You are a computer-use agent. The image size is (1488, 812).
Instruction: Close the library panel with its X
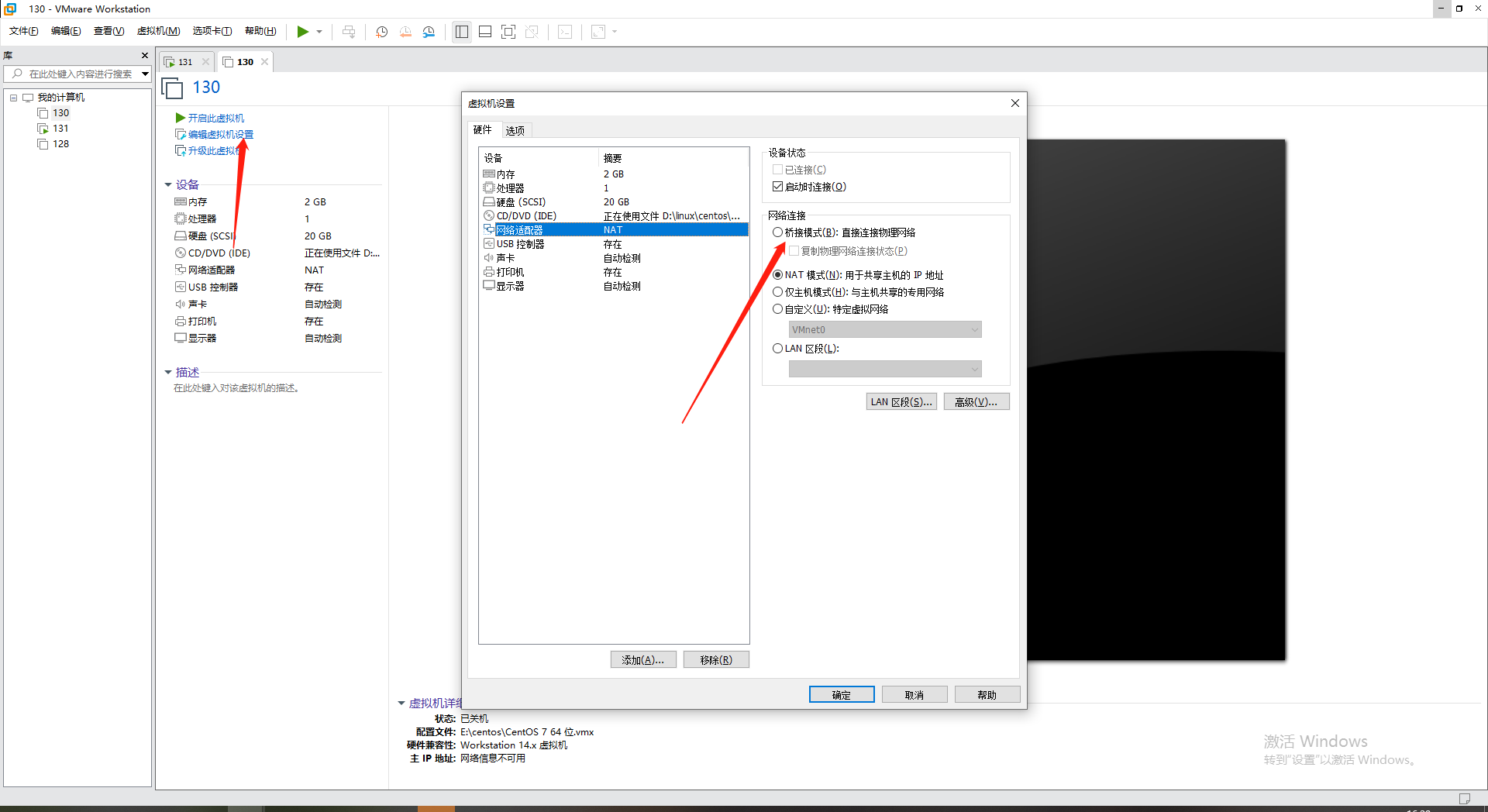(144, 55)
